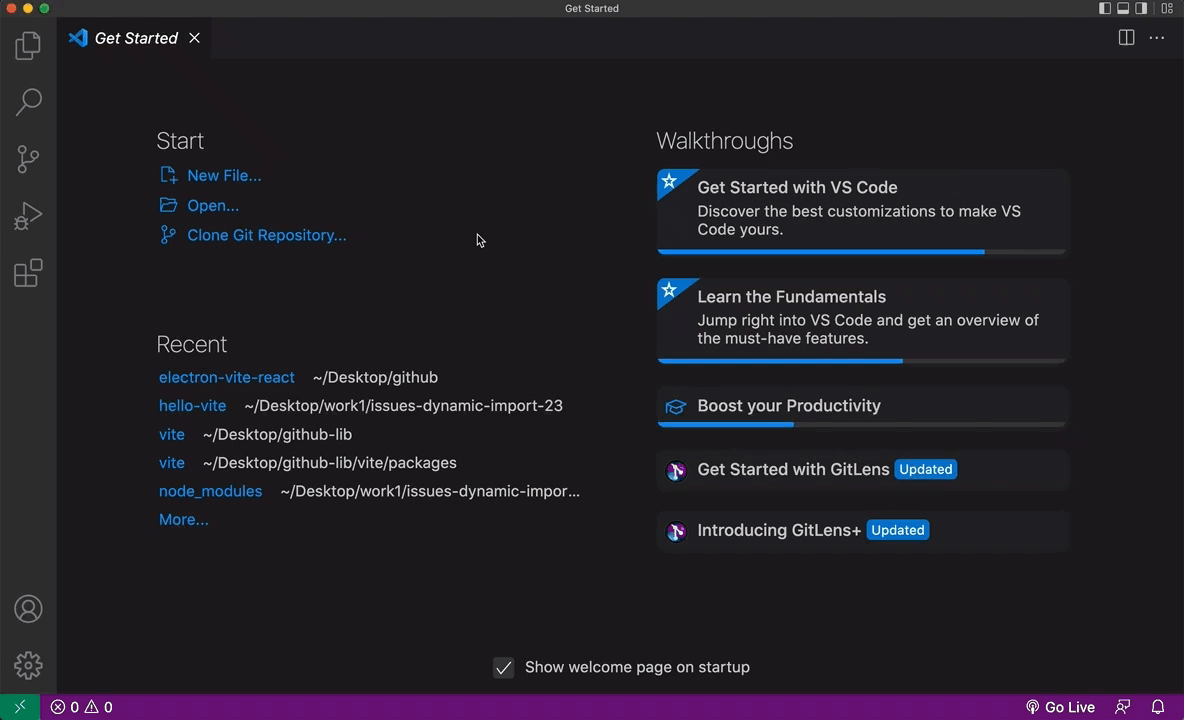
Task: Open the electron-vite-react recent project
Action: (x=227, y=377)
